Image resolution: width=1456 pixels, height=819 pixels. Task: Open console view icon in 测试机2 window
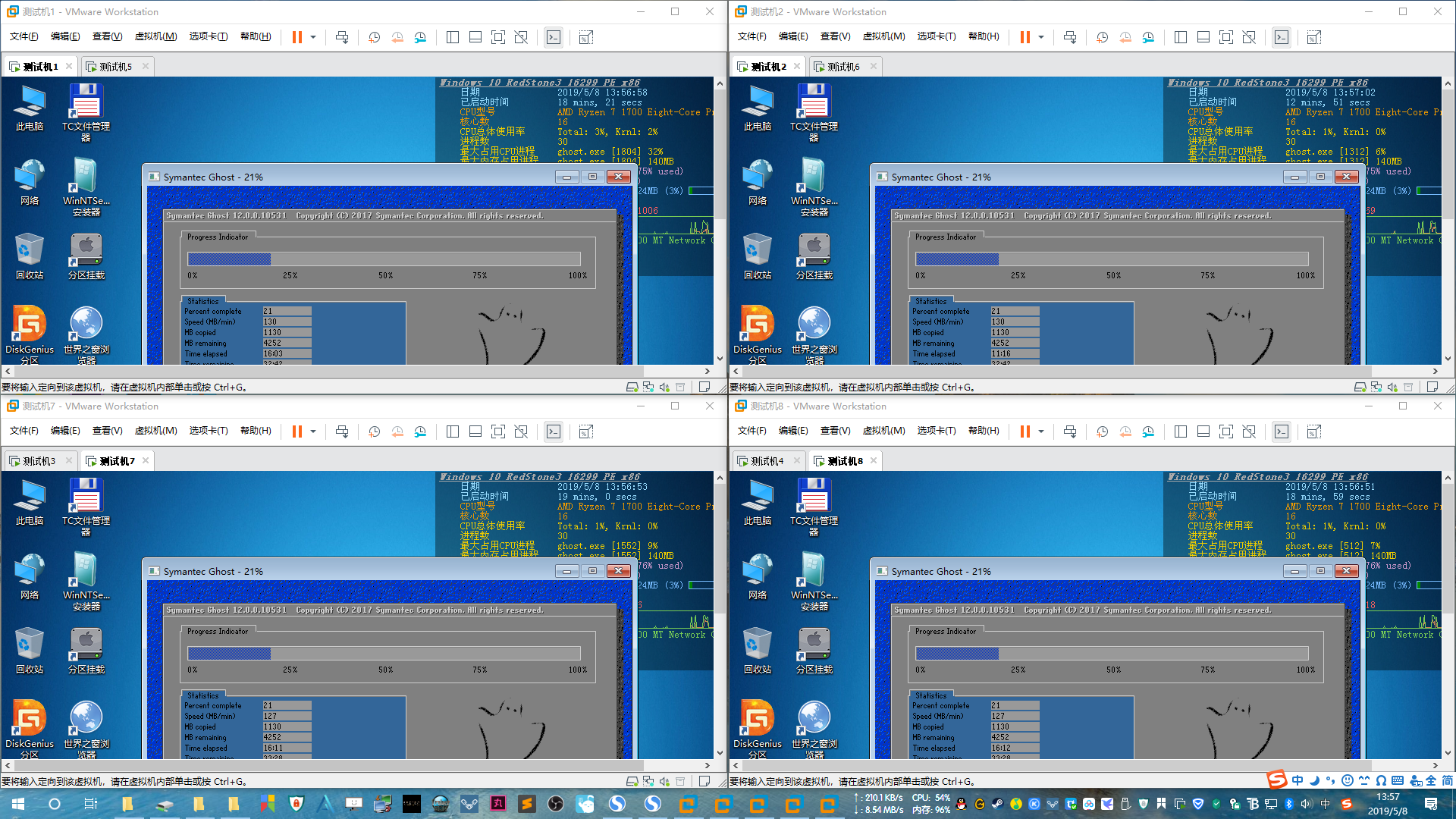[1282, 37]
